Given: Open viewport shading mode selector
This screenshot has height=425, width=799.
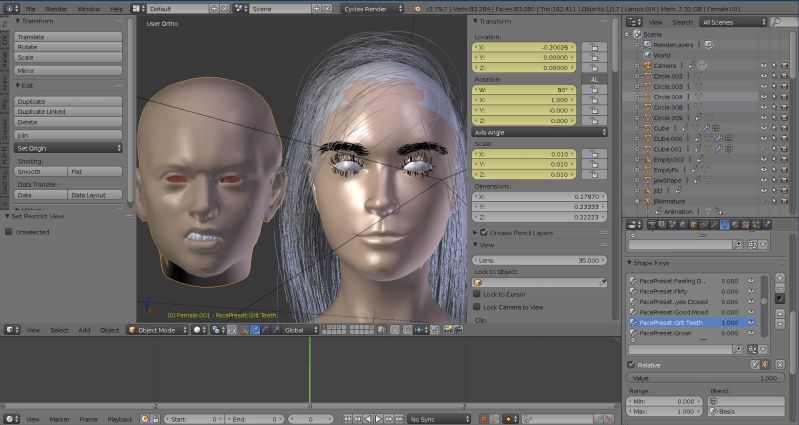Looking at the screenshot, I should click(199, 330).
